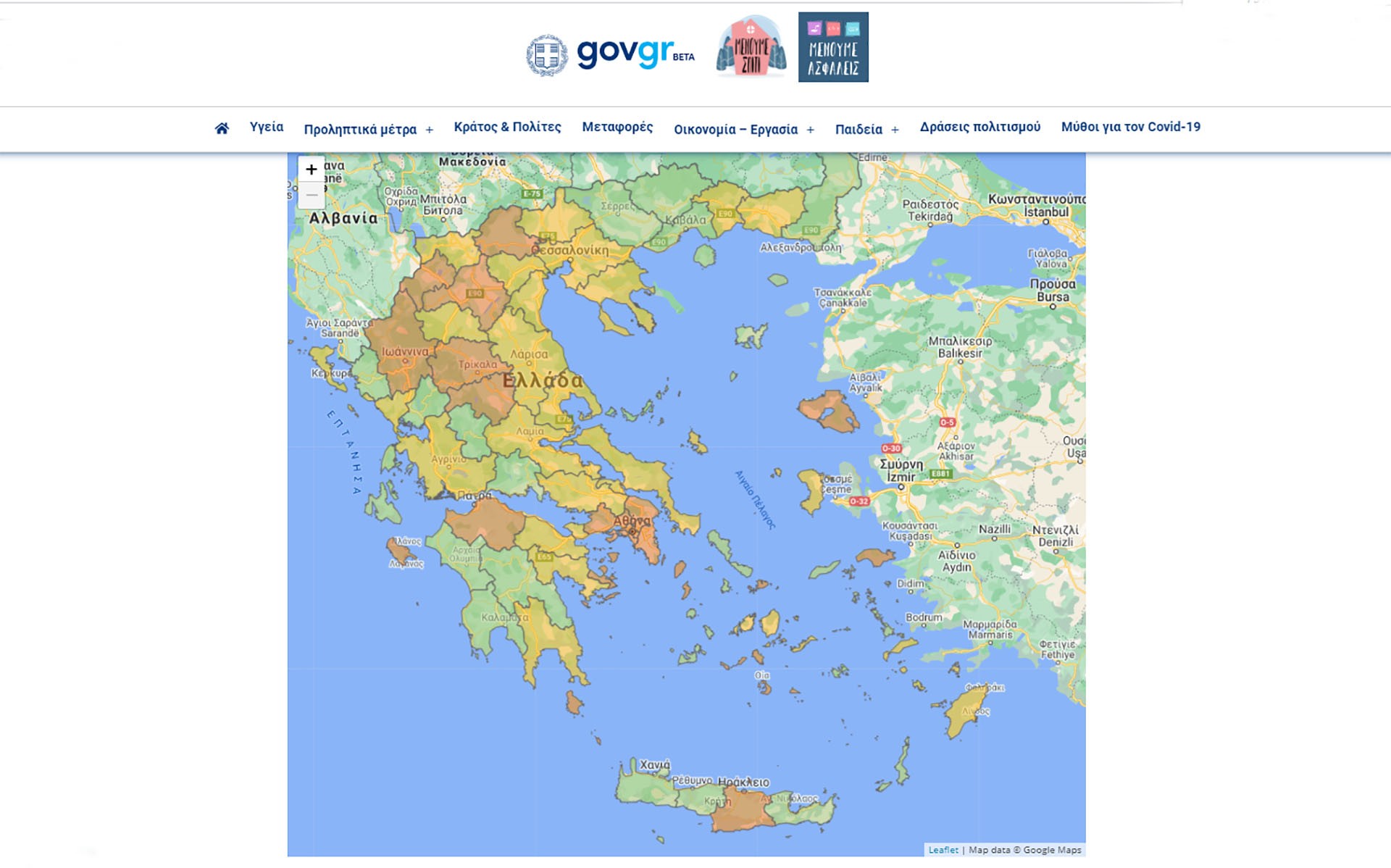Select Μεταφορές from the navigation menu
The height and width of the screenshot is (868, 1391).
click(x=618, y=127)
